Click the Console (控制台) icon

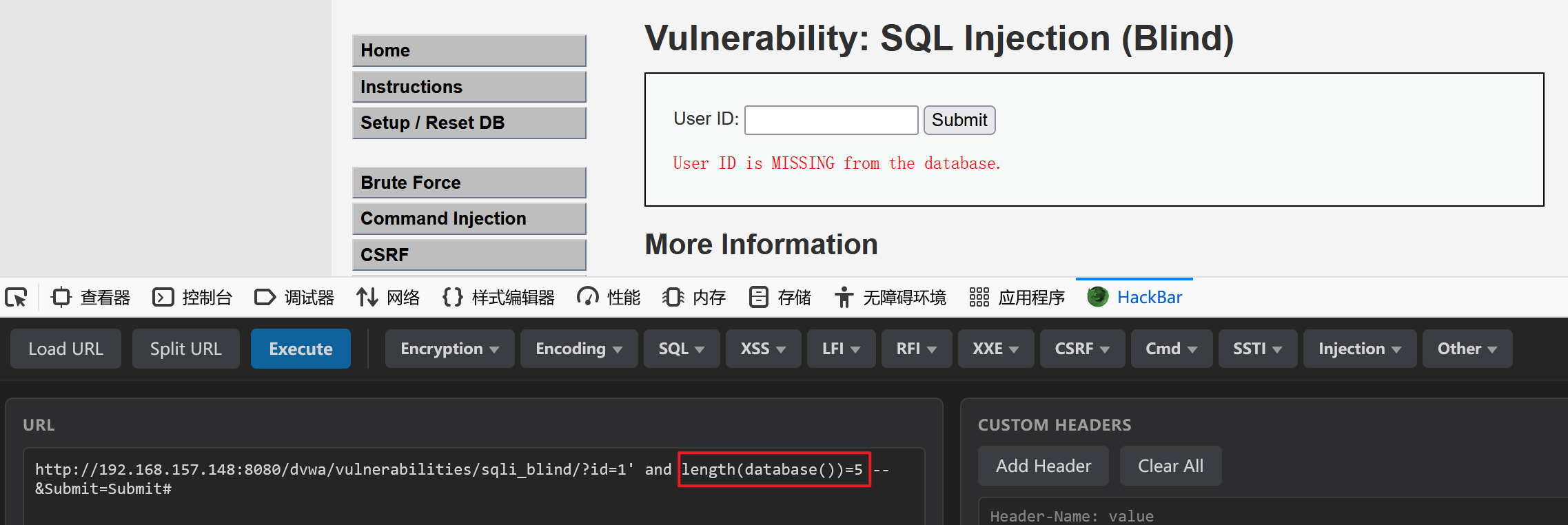pyautogui.click(x=163, y=298)
